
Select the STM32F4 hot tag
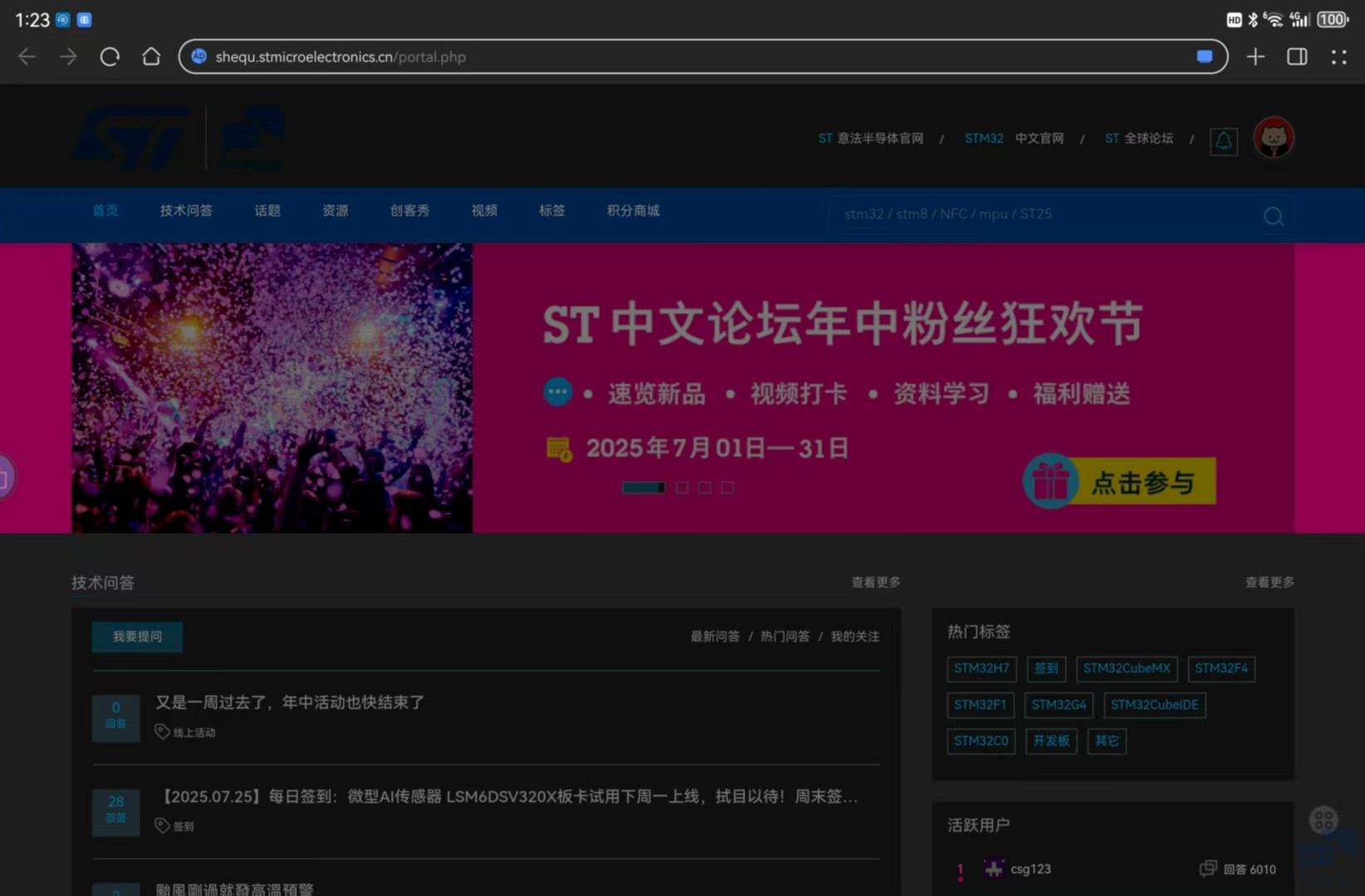(x=1221, y=668)
